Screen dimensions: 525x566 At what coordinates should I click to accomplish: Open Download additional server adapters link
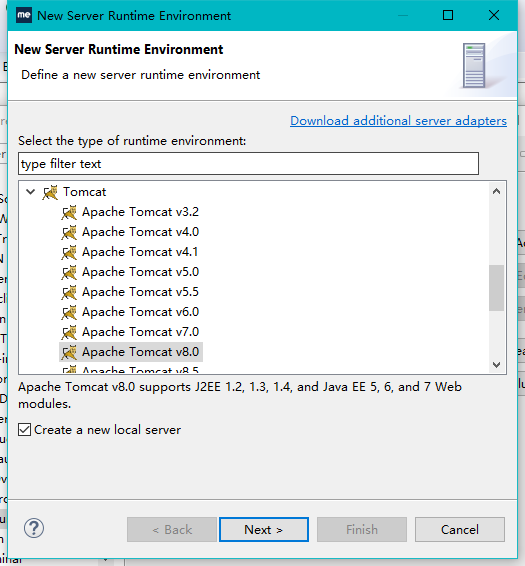point(398,121)
